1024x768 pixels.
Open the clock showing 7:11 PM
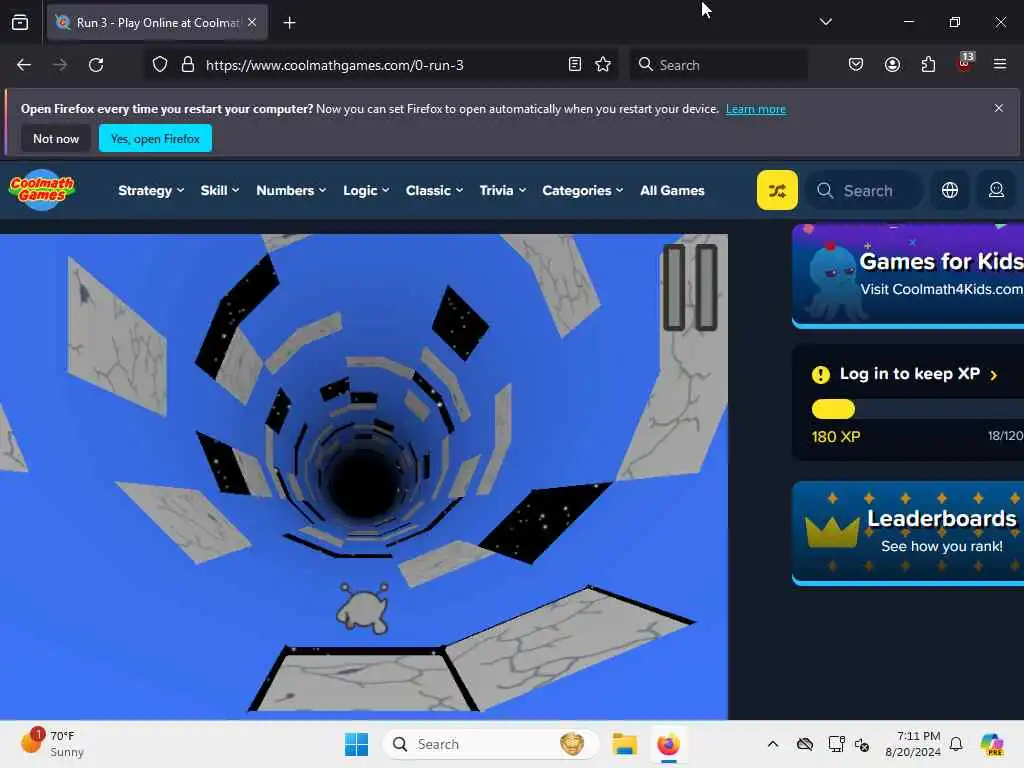pos(912,744)
